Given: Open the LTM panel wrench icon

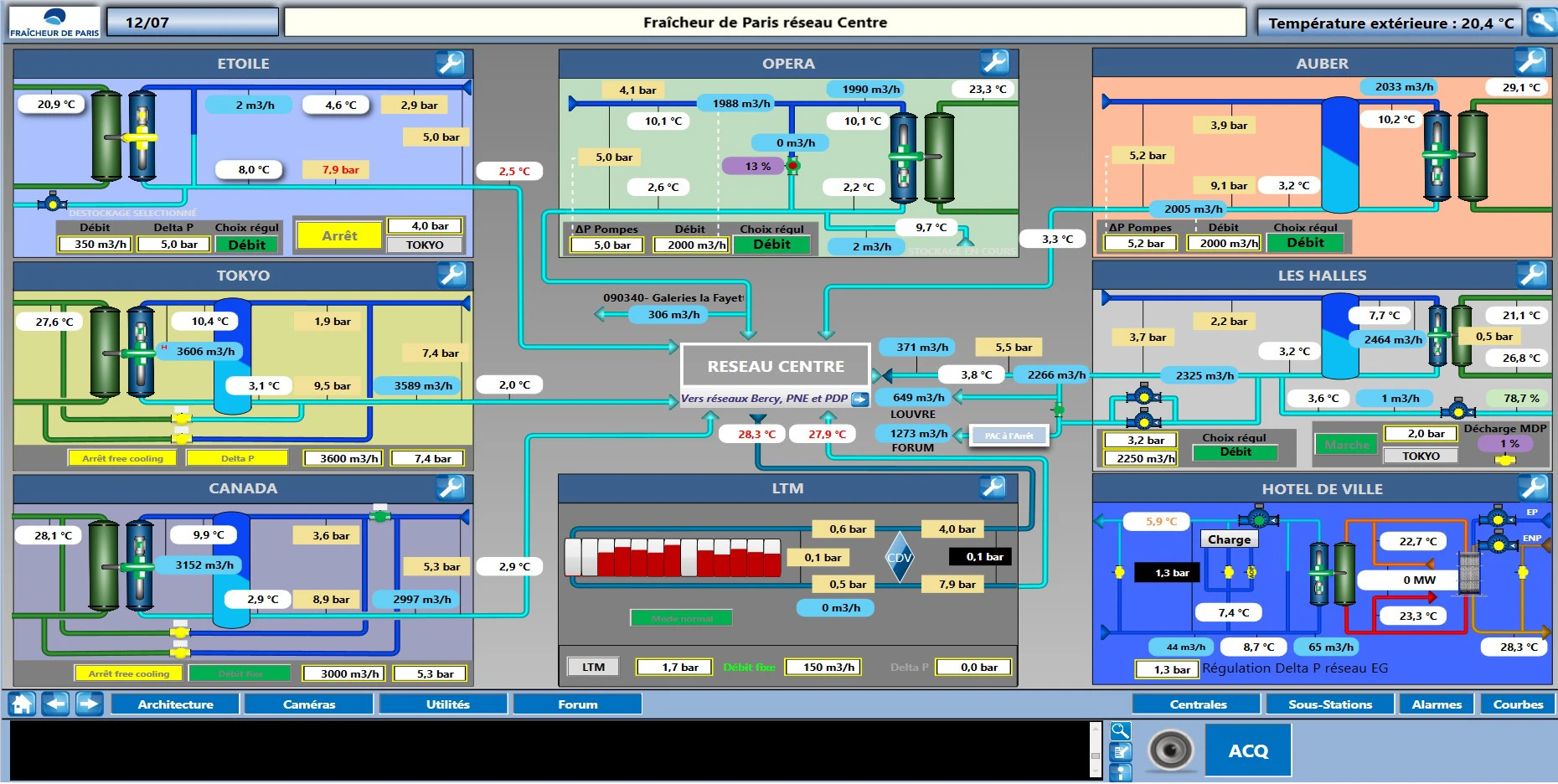Looking at the screenshot, I should point(991,487).
